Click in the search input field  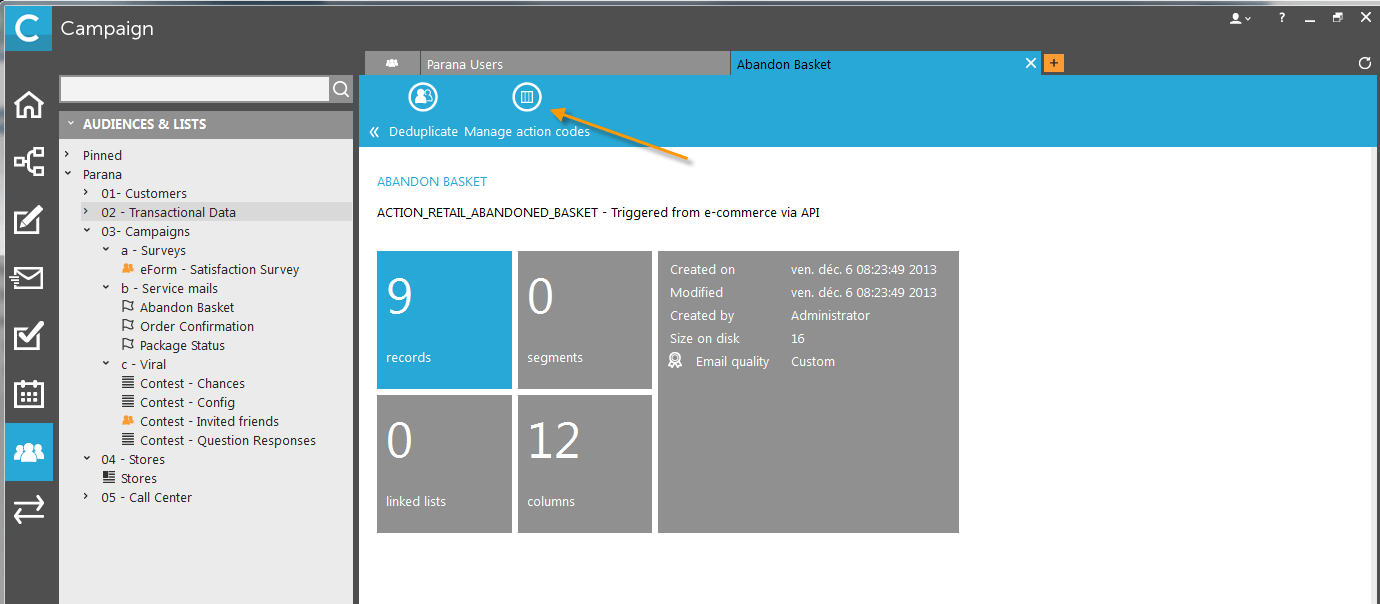pyautogui.click(x=195, y=89)
